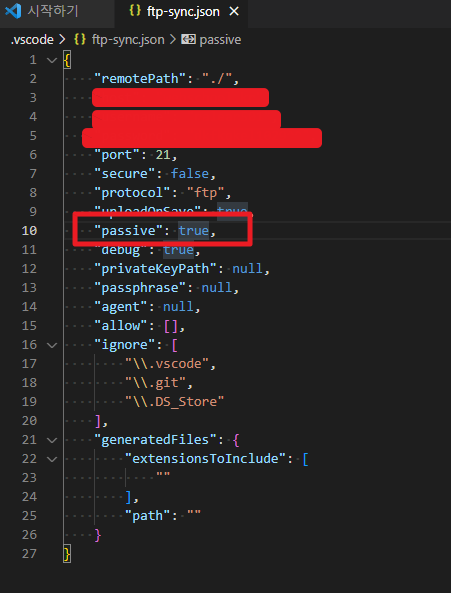Click the "passphrase" key text
The image size is (451, 593).
tap(140, 288)
